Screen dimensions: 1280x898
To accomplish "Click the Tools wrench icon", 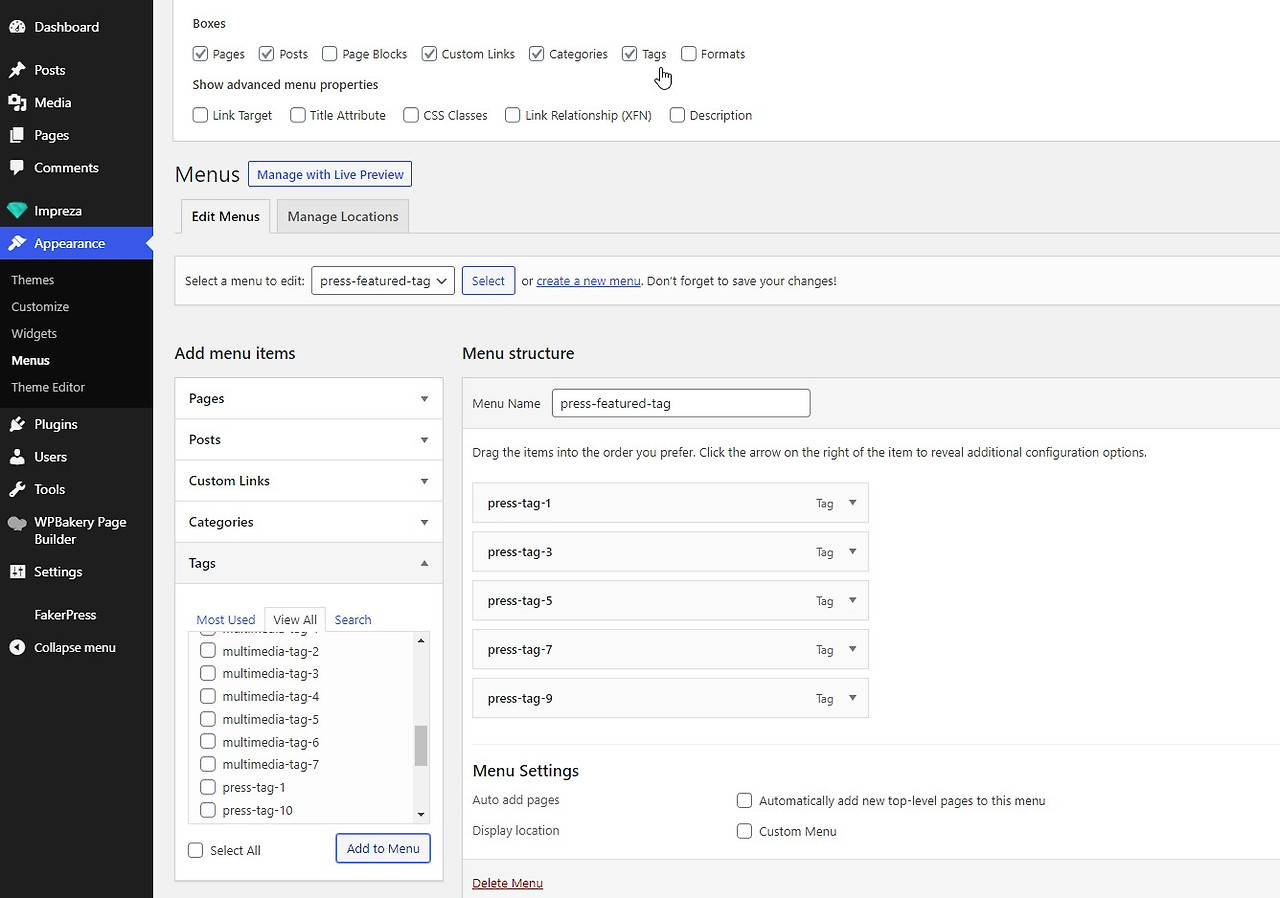I will coord(17,489).
